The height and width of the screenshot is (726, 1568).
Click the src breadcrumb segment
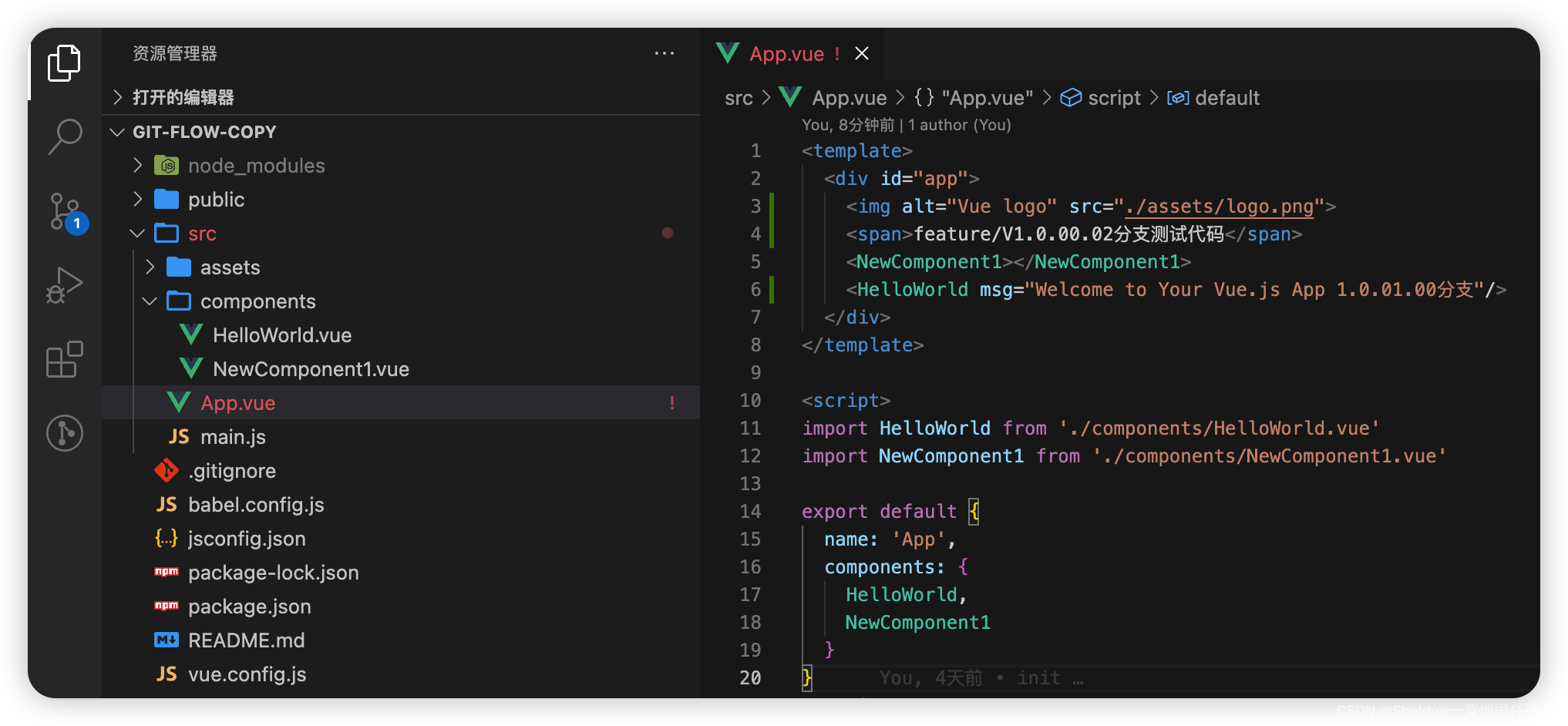739,98
